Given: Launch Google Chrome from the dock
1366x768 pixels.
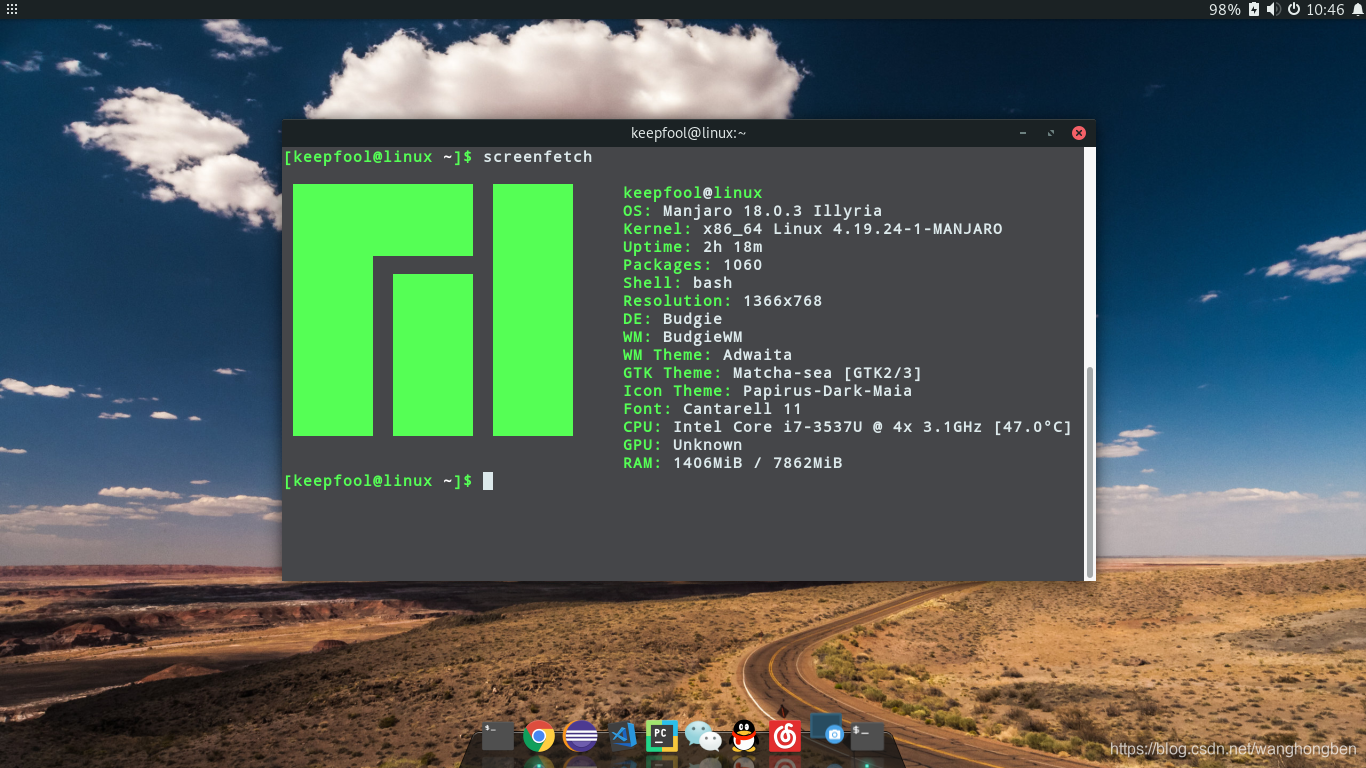Looking at the screenshot, I should click(x=539, y=736).
